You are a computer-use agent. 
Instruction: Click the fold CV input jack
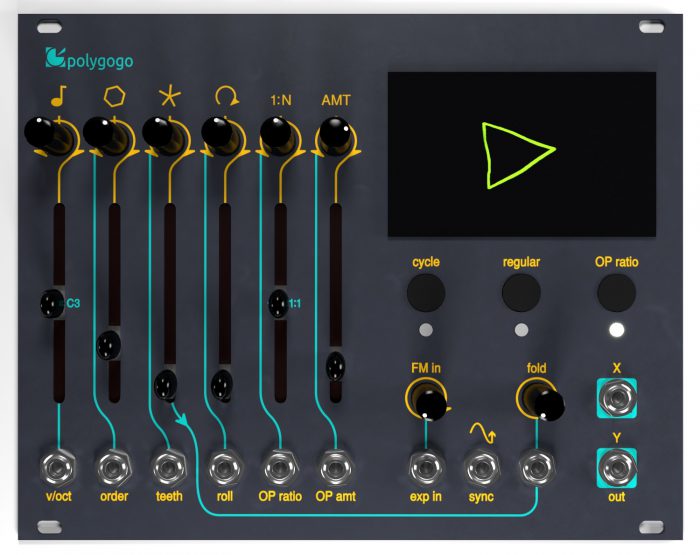click(537, 468)
